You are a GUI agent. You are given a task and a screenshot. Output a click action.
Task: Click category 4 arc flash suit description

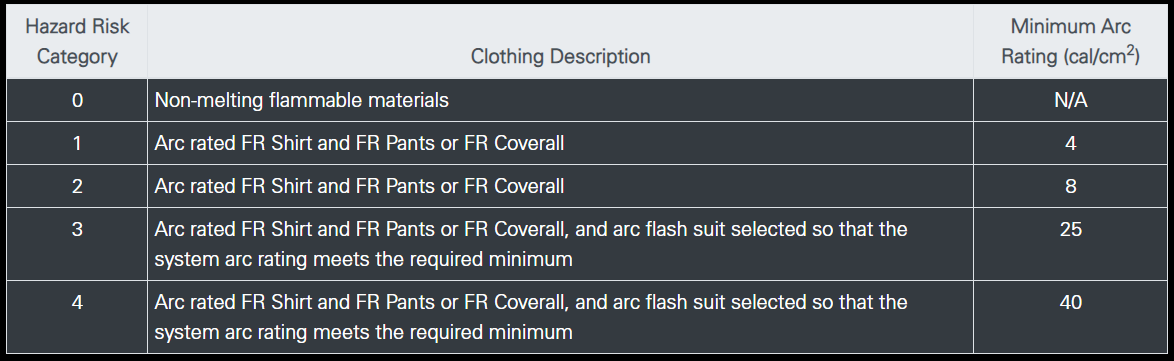coord(531,317)
